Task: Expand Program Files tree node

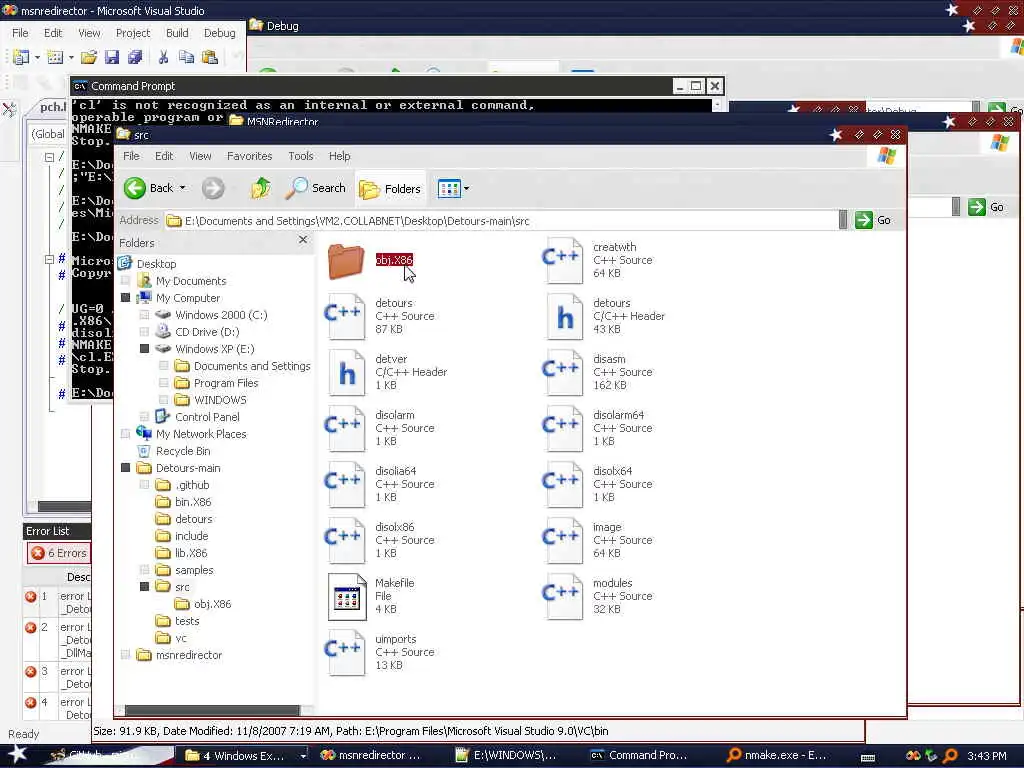Action: 163,383
